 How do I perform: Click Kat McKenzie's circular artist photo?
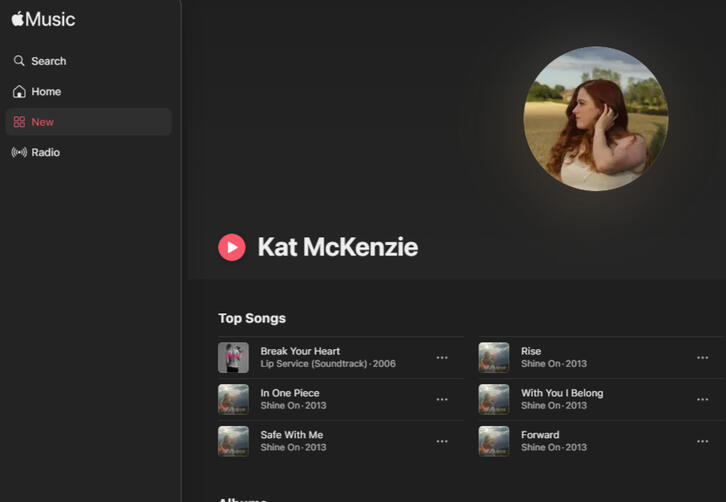(x=596, y=119)
